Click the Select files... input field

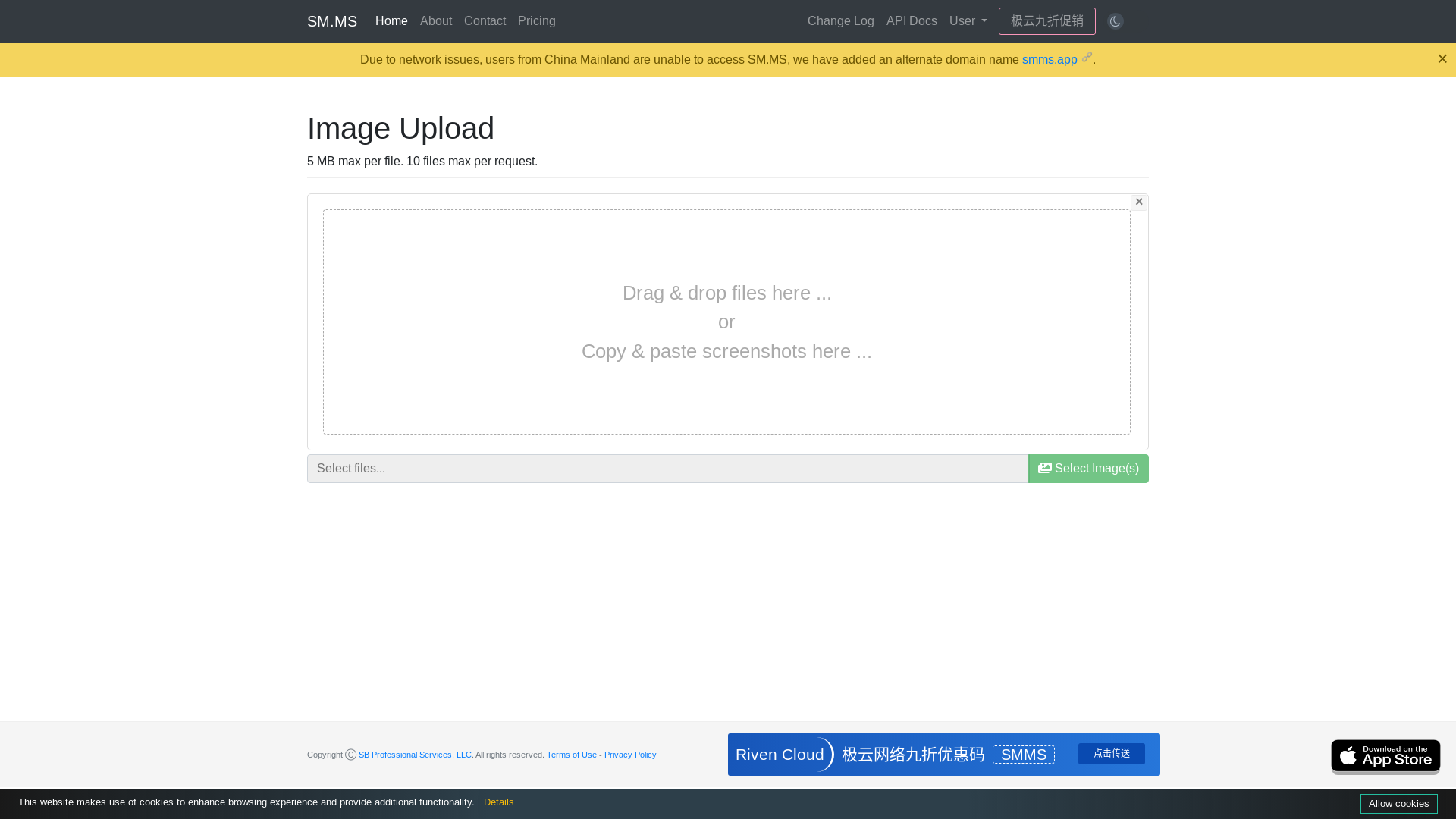667,469
